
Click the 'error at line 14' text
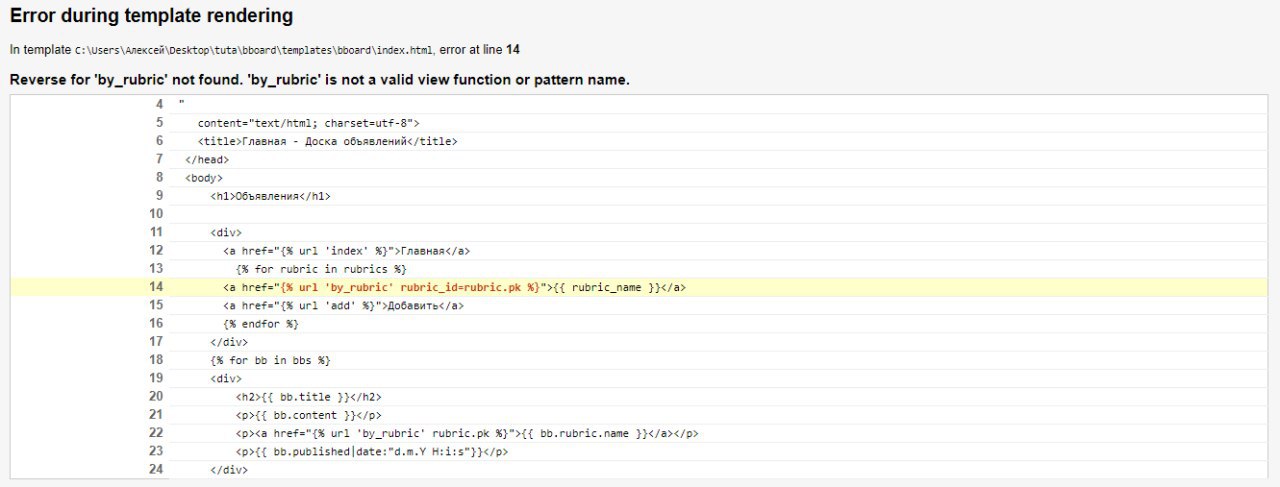tap(480, 49)
